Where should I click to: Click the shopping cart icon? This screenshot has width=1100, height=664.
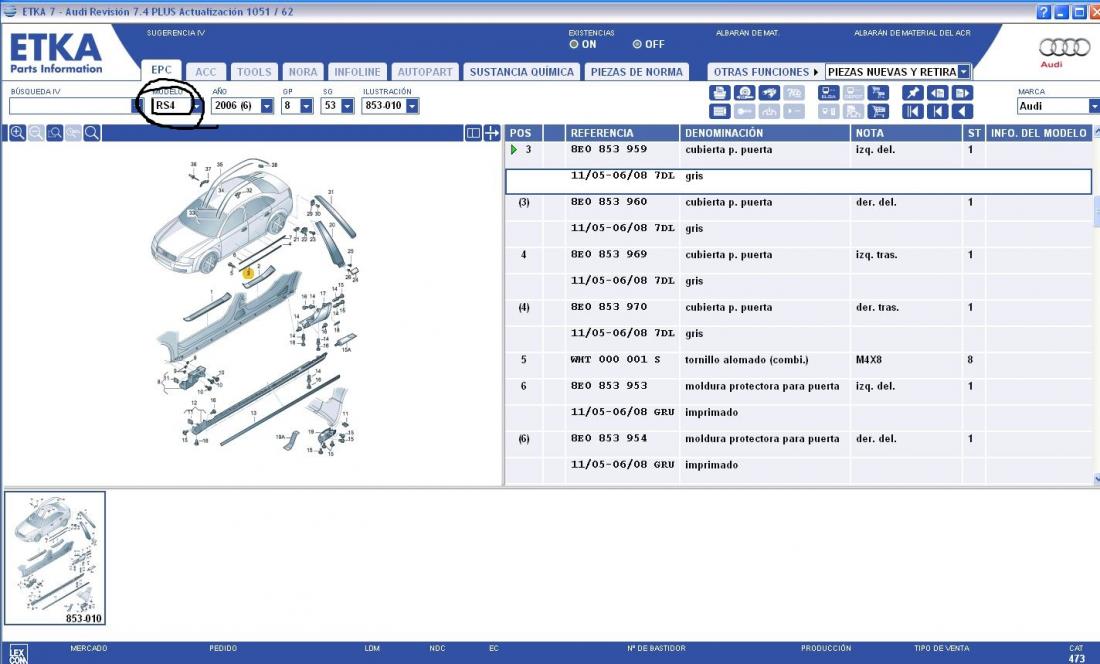click(878, 111)
